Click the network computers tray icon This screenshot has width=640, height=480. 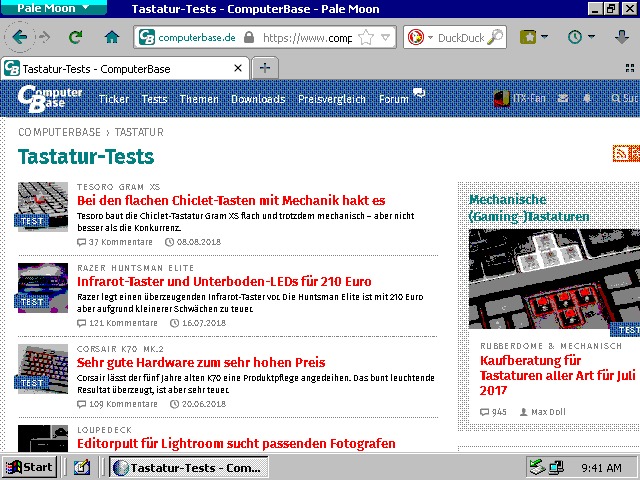(x=556, y=467)
